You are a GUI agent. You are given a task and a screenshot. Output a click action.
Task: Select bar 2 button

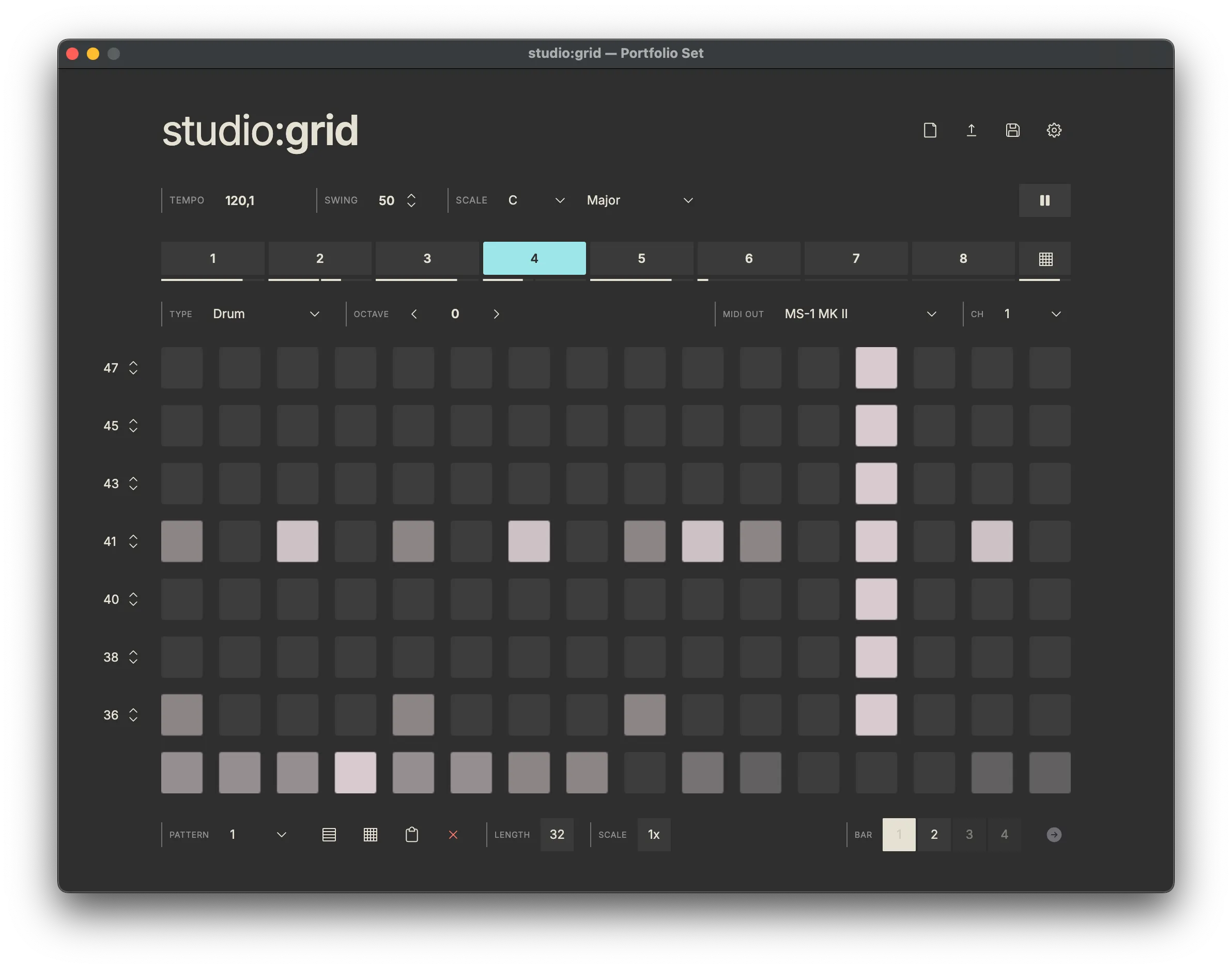click(x=934, y=835)
